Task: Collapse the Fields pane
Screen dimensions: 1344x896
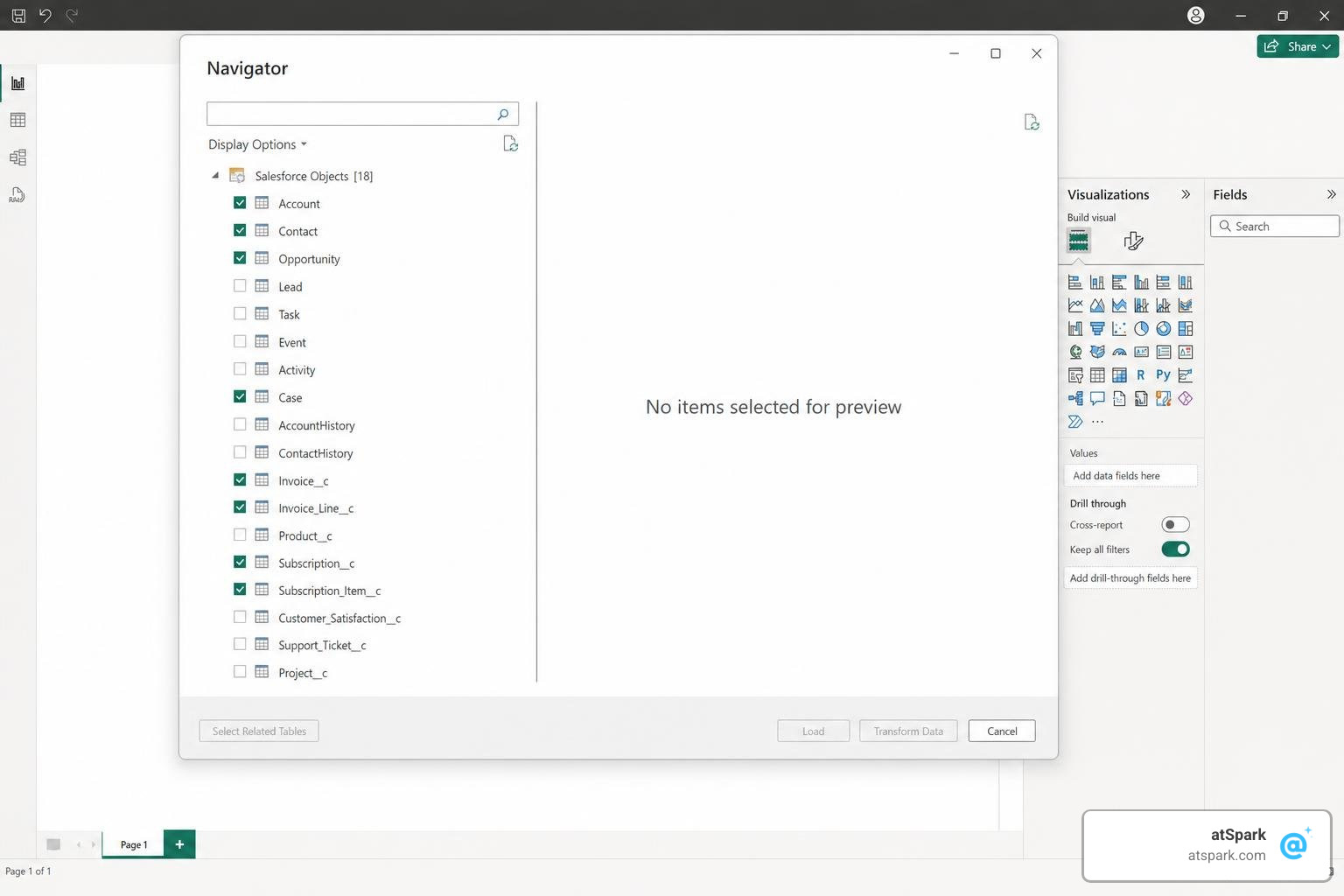Action: (x=1331, y=194)
